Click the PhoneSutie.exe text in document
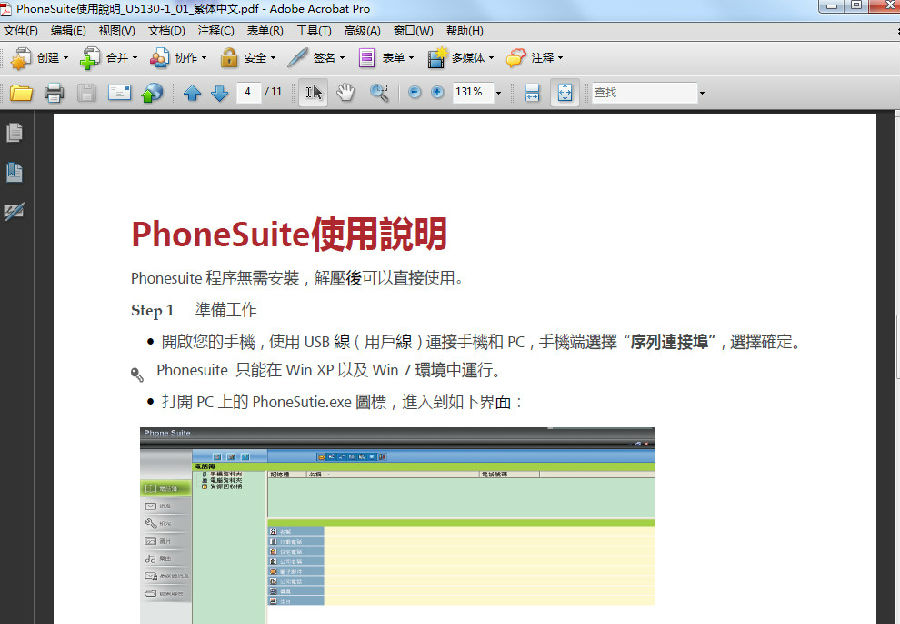The height and width of the screenshot is (624, 900). click(x=302, y=402)
